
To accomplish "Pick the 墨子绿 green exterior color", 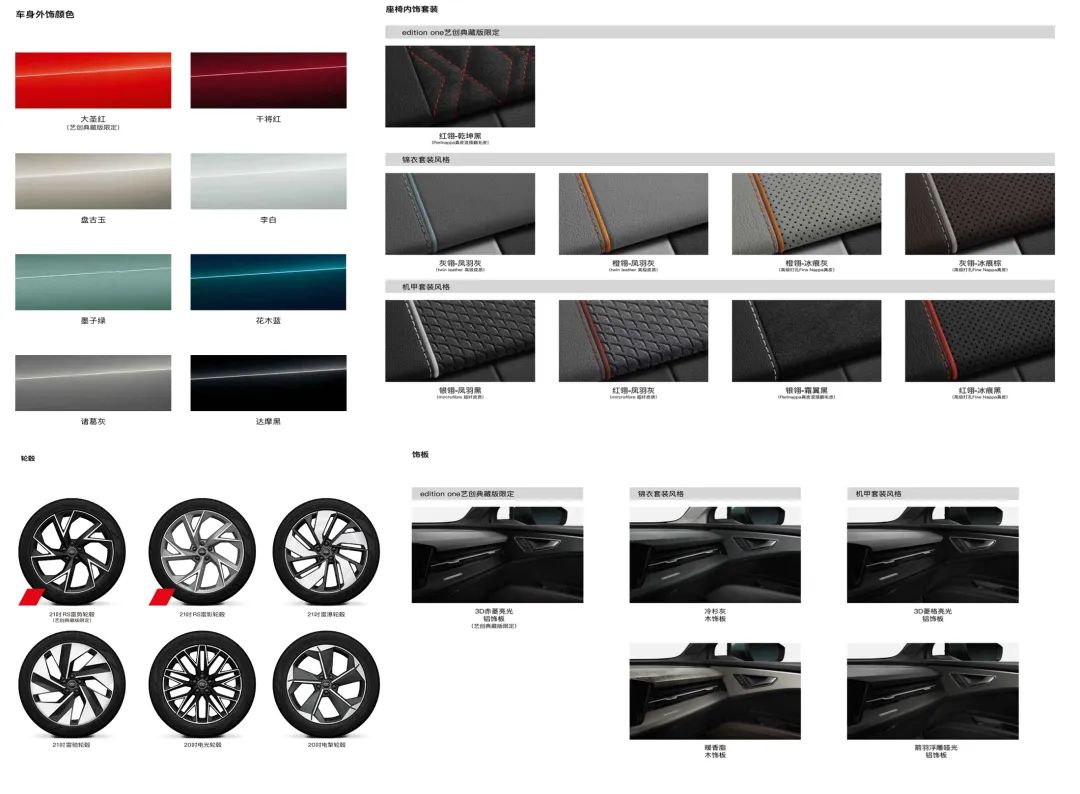I will pos(93,282).
